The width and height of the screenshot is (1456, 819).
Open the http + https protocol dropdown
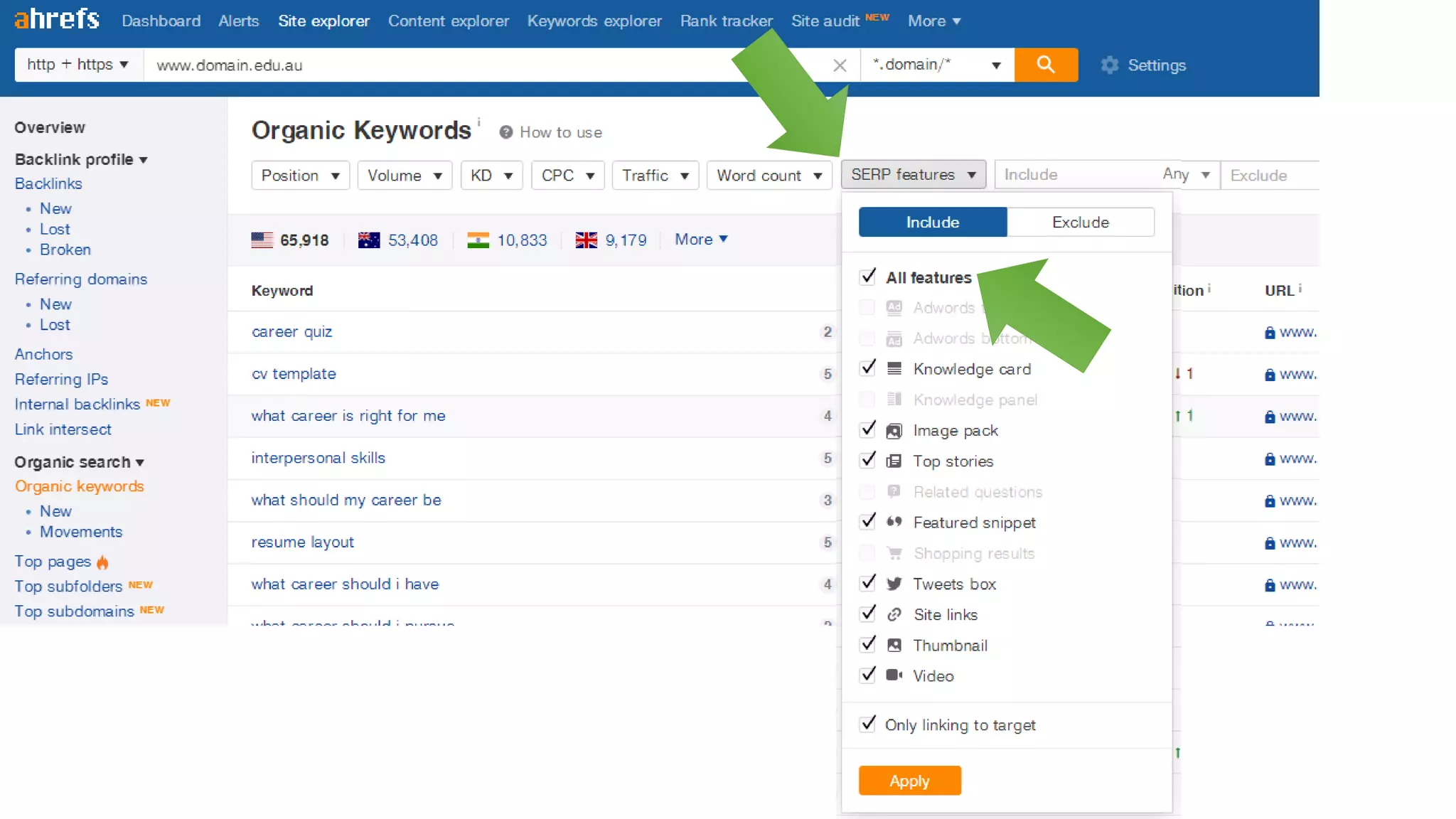[77, 65]
